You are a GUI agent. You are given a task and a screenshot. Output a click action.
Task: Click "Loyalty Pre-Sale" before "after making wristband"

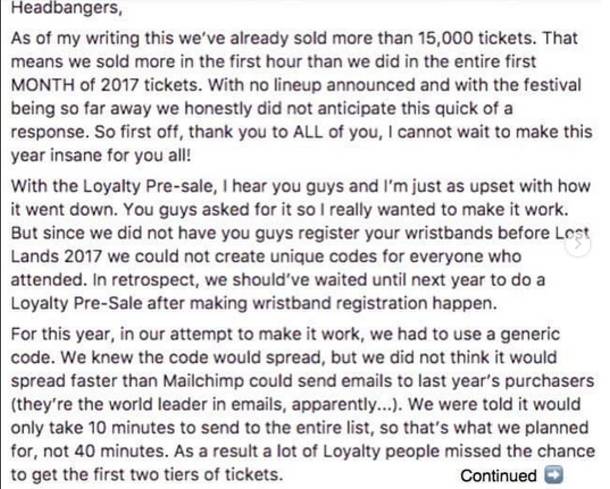tap(77, 303)
